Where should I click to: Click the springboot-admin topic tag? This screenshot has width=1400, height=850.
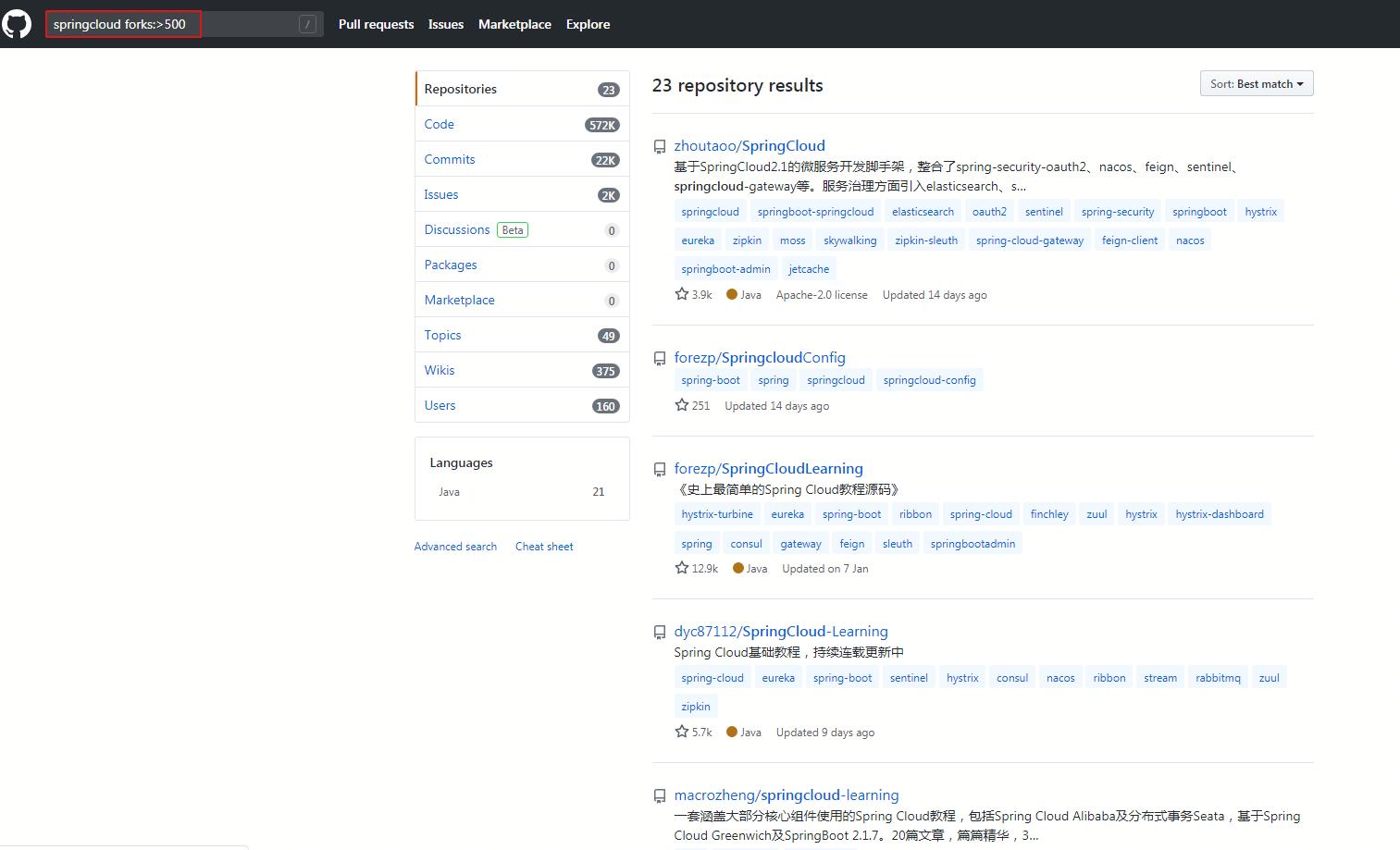(x=725, y=269)
